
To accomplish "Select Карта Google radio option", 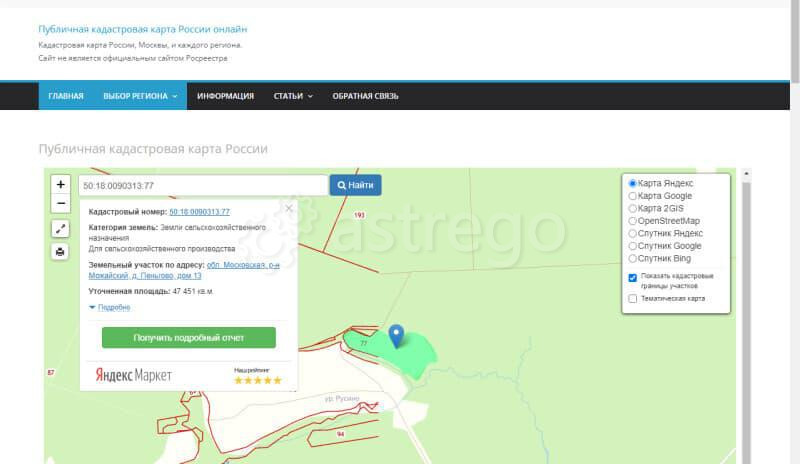I will (x=633, y=196).
